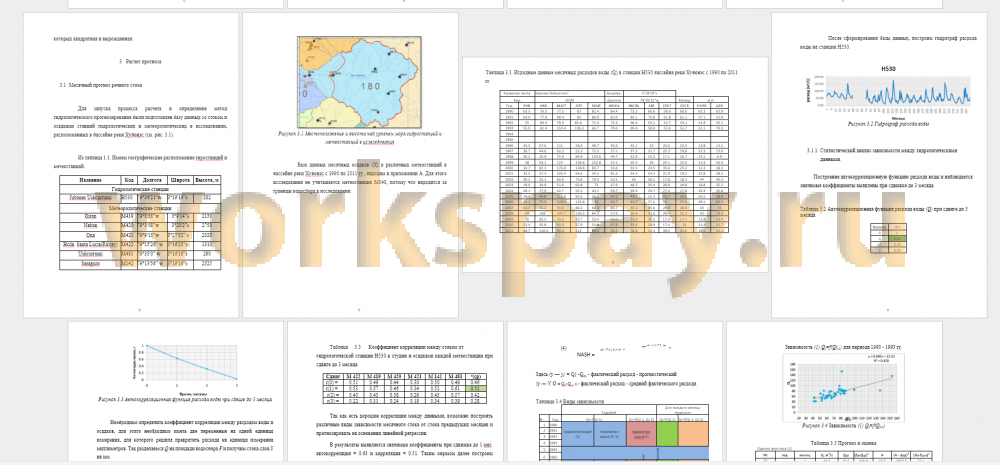Click the 'Метеорологические станции' table row

click(x=140, y=208)
